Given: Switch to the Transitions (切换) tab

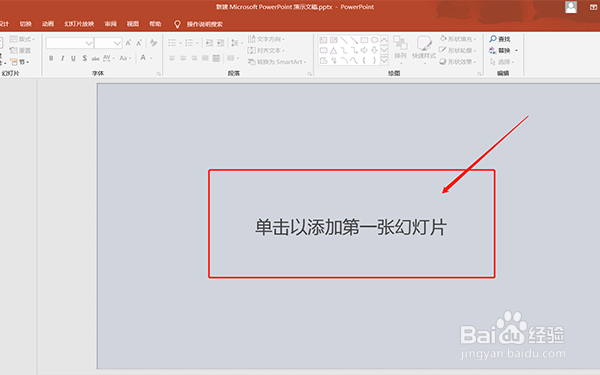Looking at the screenshot, I should pos(26,24).
